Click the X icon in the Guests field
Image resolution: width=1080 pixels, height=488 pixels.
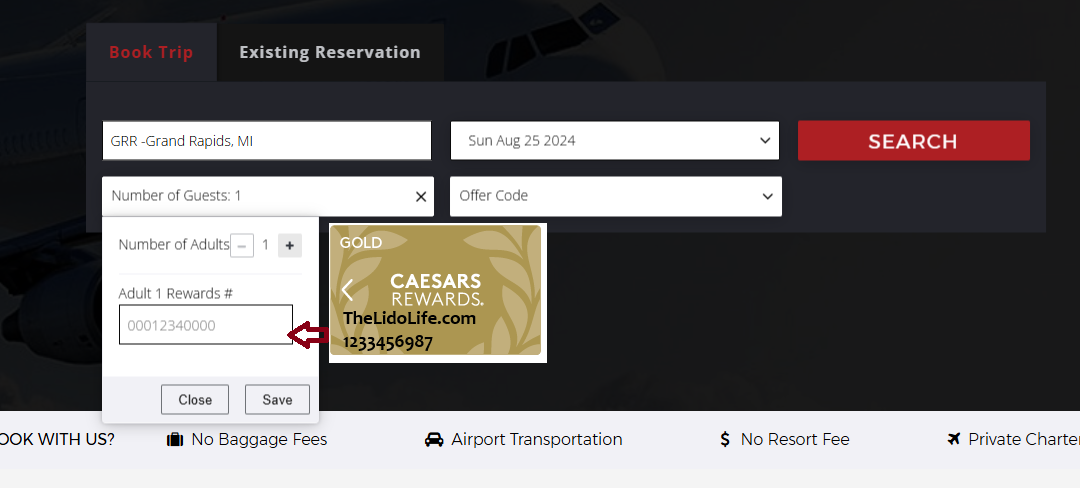pos(421,197)
